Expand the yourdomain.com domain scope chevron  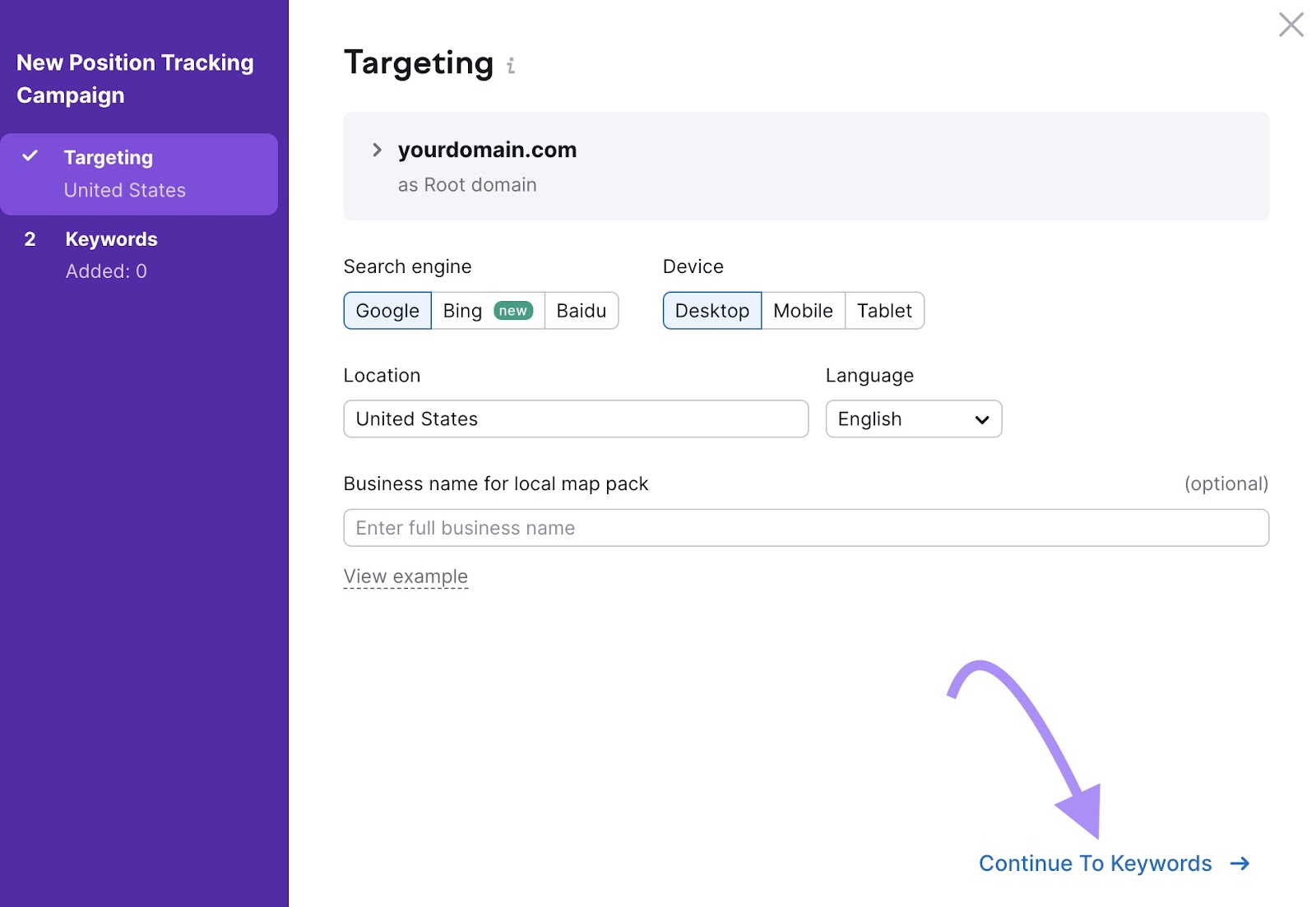pyautogui.click(x=377, y=150)
